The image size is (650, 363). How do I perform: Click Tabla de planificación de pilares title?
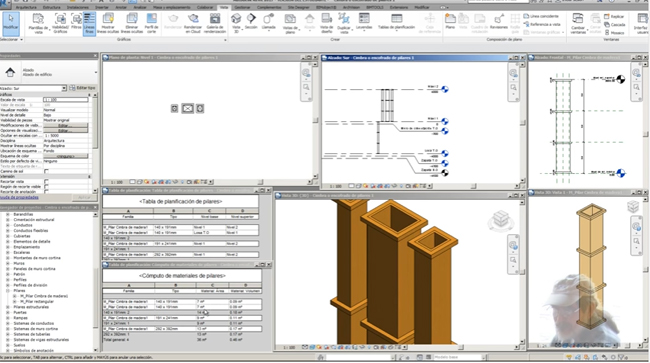click(180, 201)
